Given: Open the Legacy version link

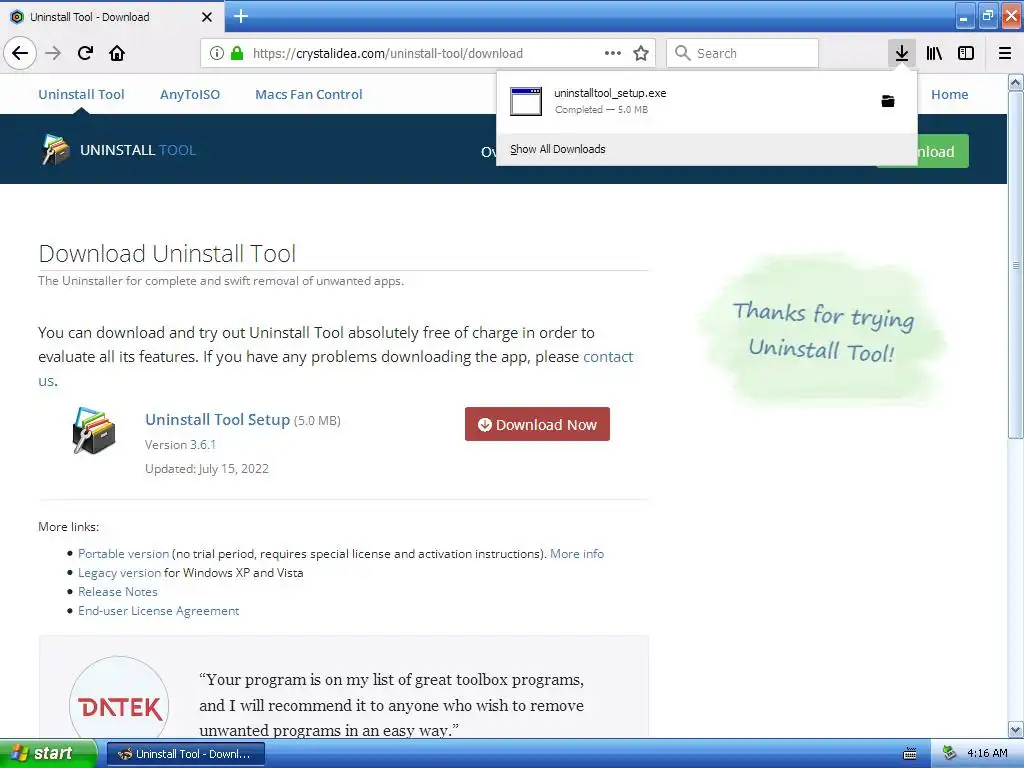Looking at the screenshot, I should tap(120, 573).
